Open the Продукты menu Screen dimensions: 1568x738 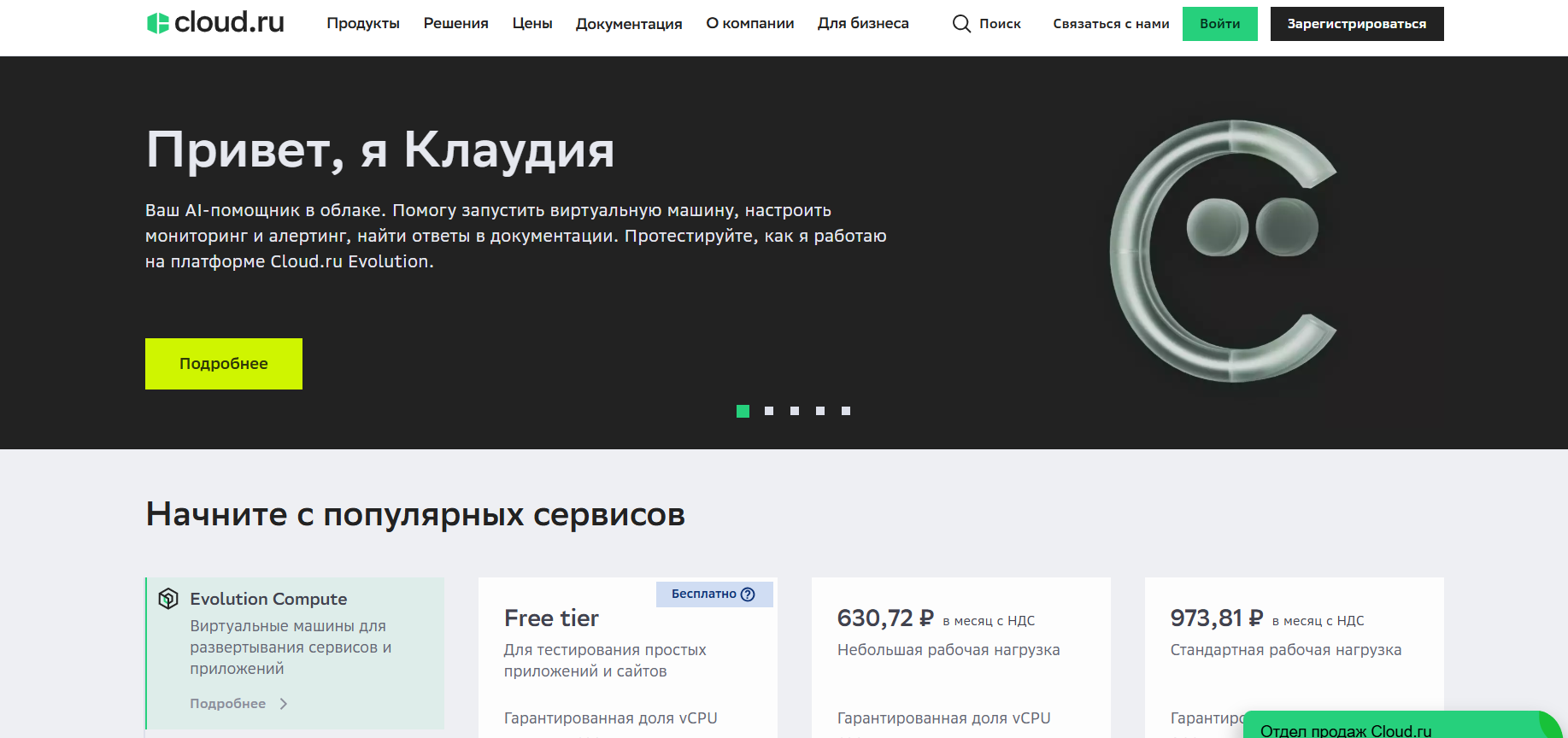363,24
